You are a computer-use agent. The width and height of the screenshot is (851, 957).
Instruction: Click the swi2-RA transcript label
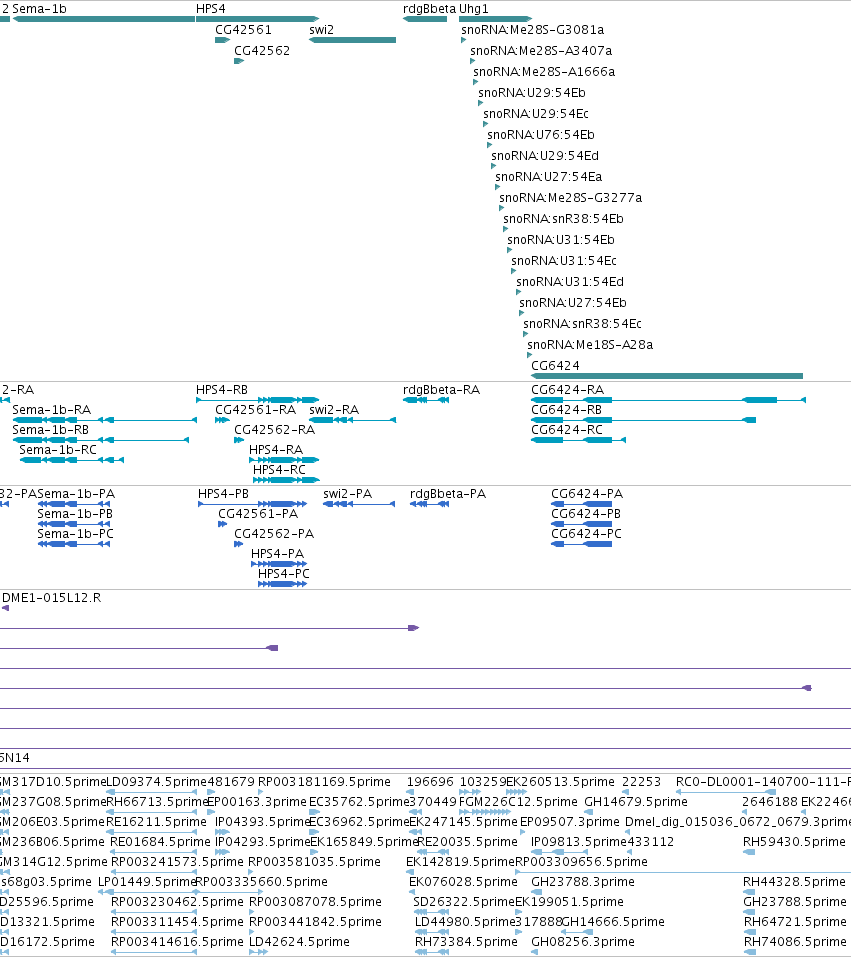[334, 410]
